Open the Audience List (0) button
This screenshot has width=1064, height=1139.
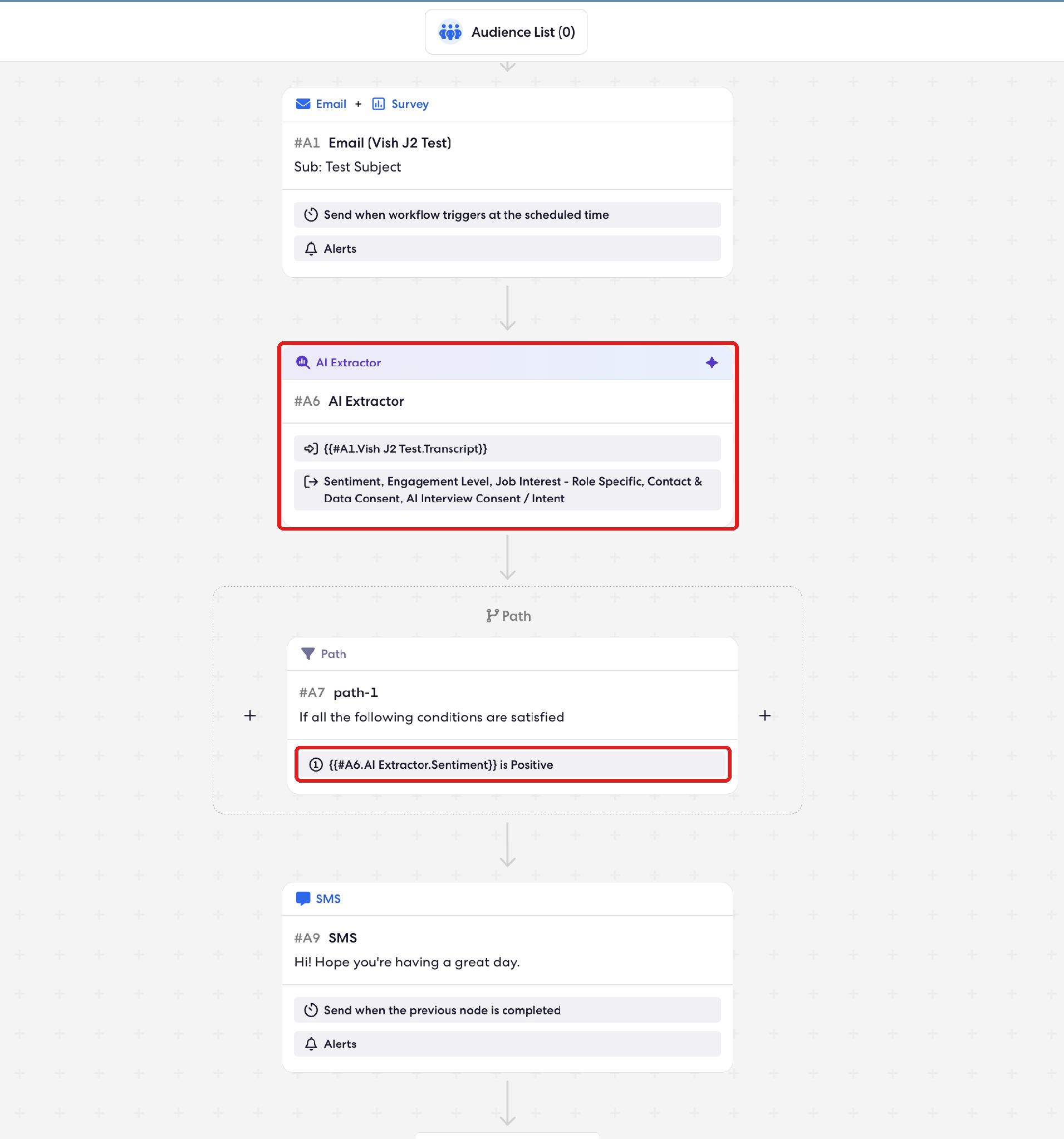click(x=506, y=32)
